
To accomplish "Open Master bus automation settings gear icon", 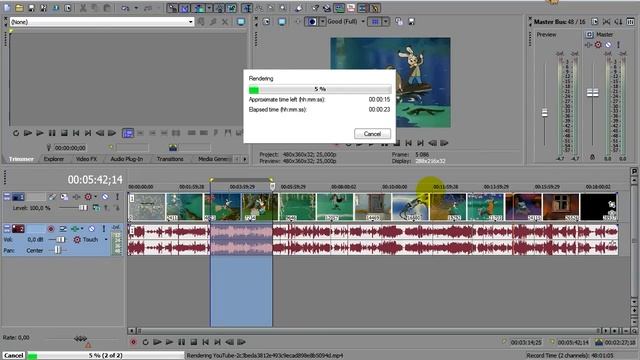I will [x=598, y=45].
